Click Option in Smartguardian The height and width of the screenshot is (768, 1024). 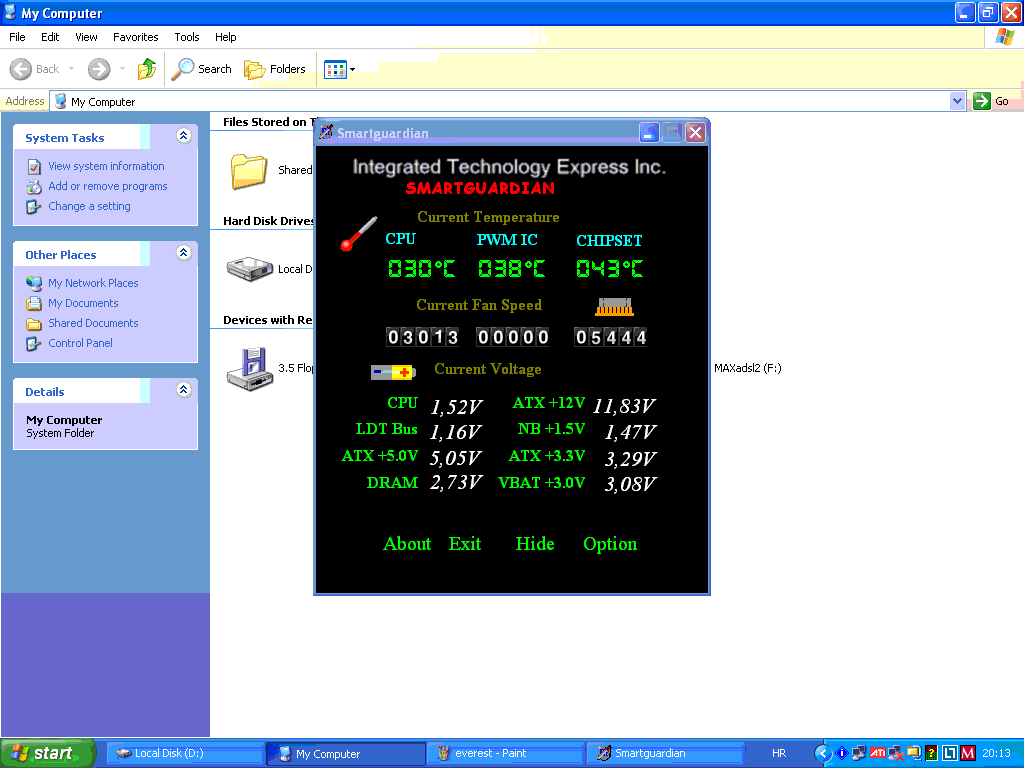pyautogui.click(x=610, y=544)
